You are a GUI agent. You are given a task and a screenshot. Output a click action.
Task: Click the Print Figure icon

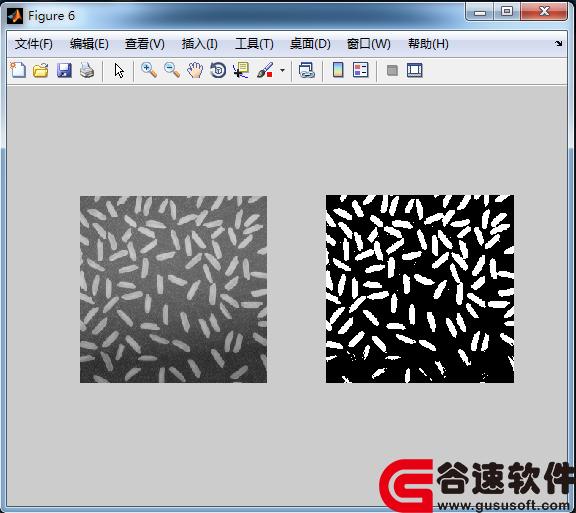pyautogui.click(x=87, y=70)
